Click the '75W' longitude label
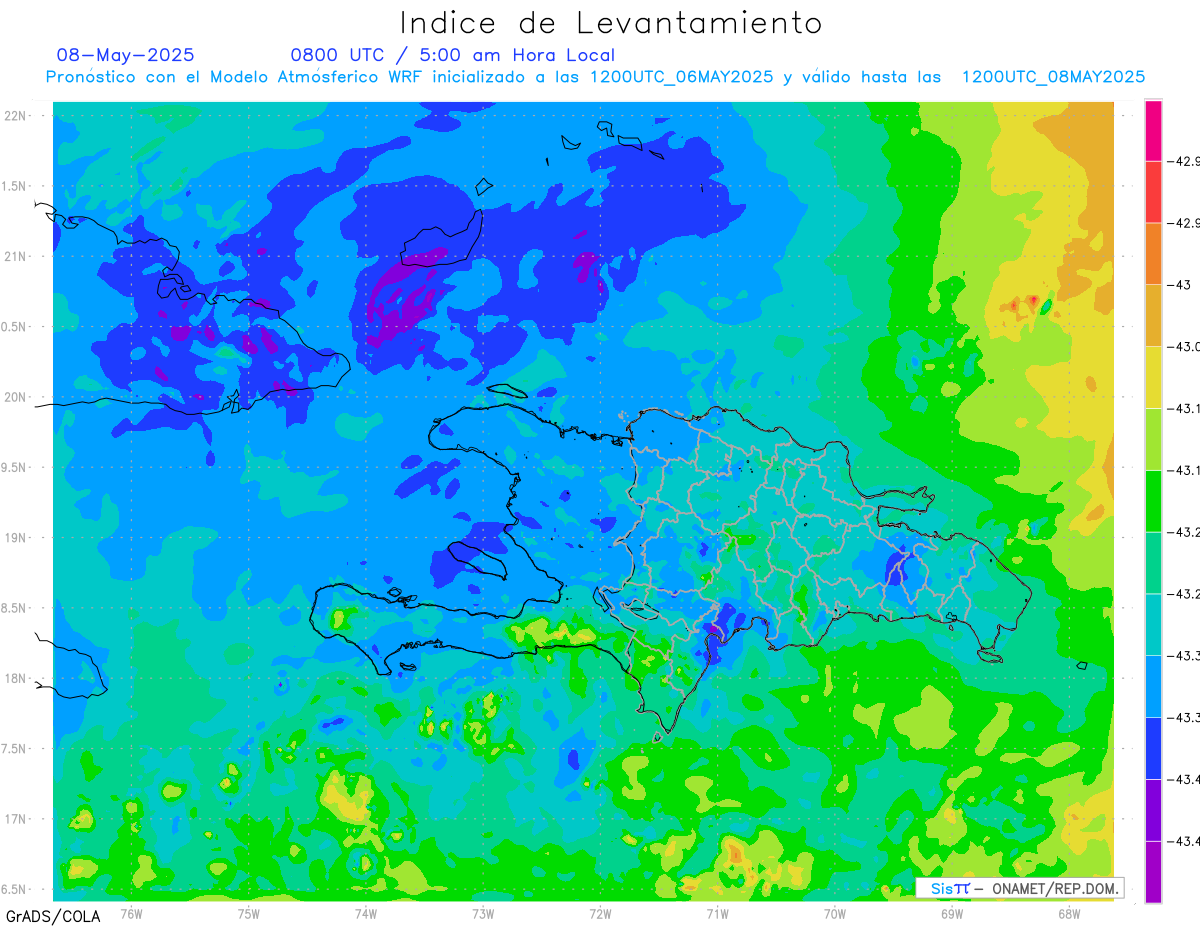This screenshot has height=927, width=1200. pos(249,912)
